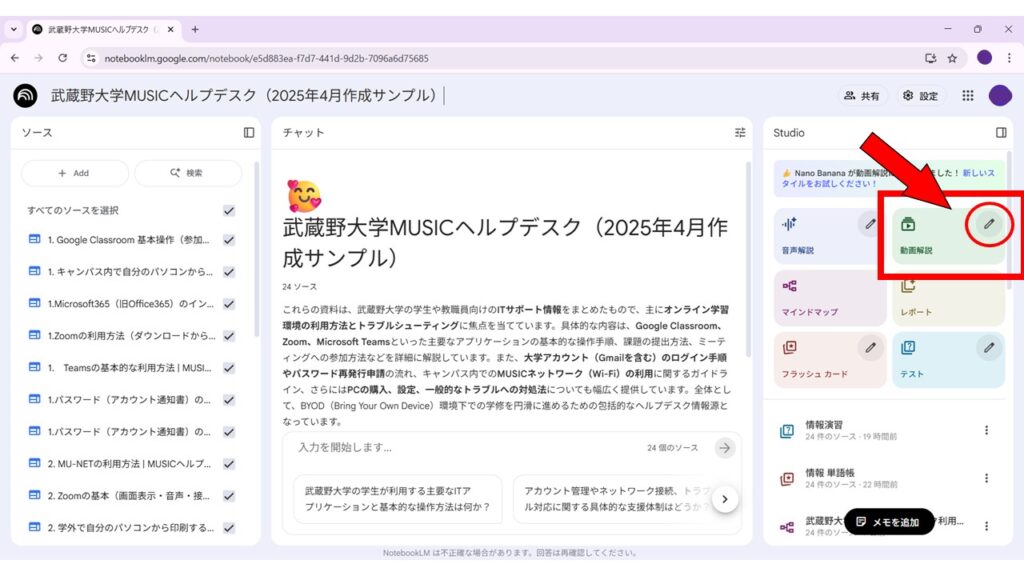Edit the フラッシュ カード settings pencil icon
Viewport: 1024px width, 576px height.
871,348
